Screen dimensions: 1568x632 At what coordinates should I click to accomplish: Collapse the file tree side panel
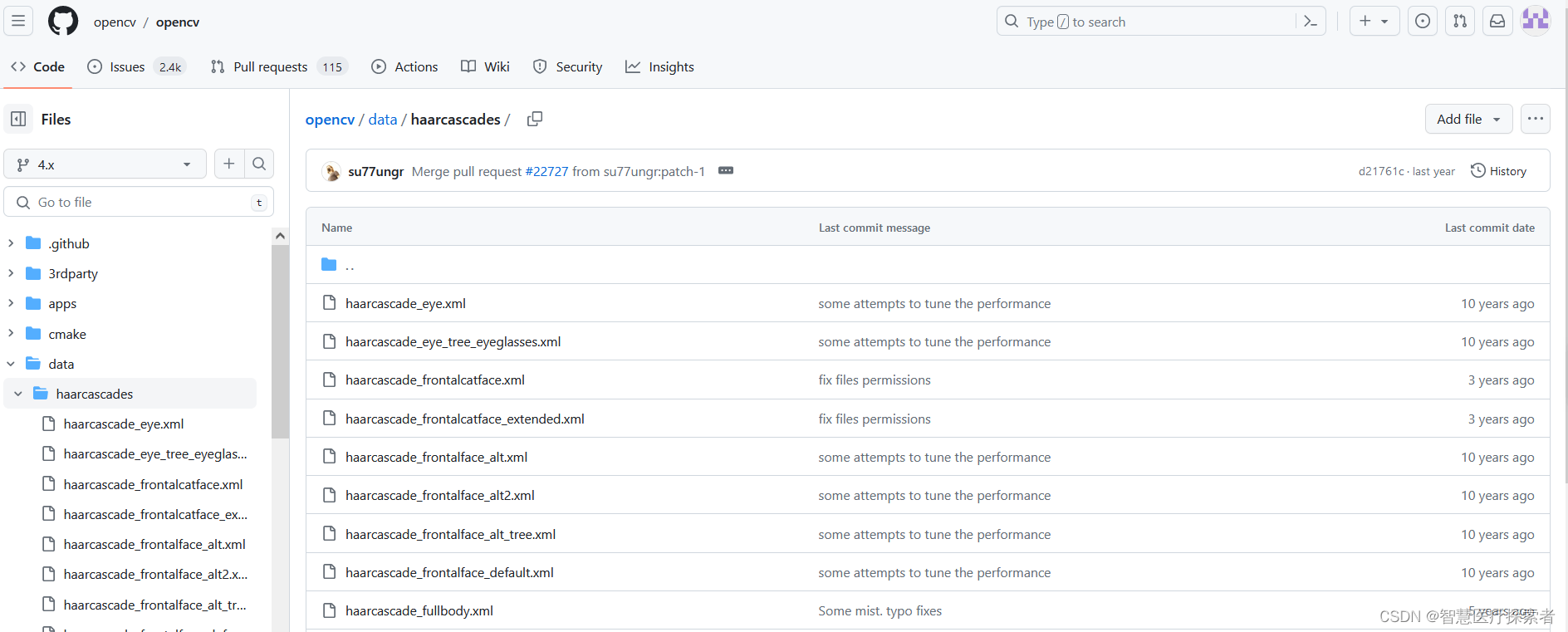coord(18,119)
